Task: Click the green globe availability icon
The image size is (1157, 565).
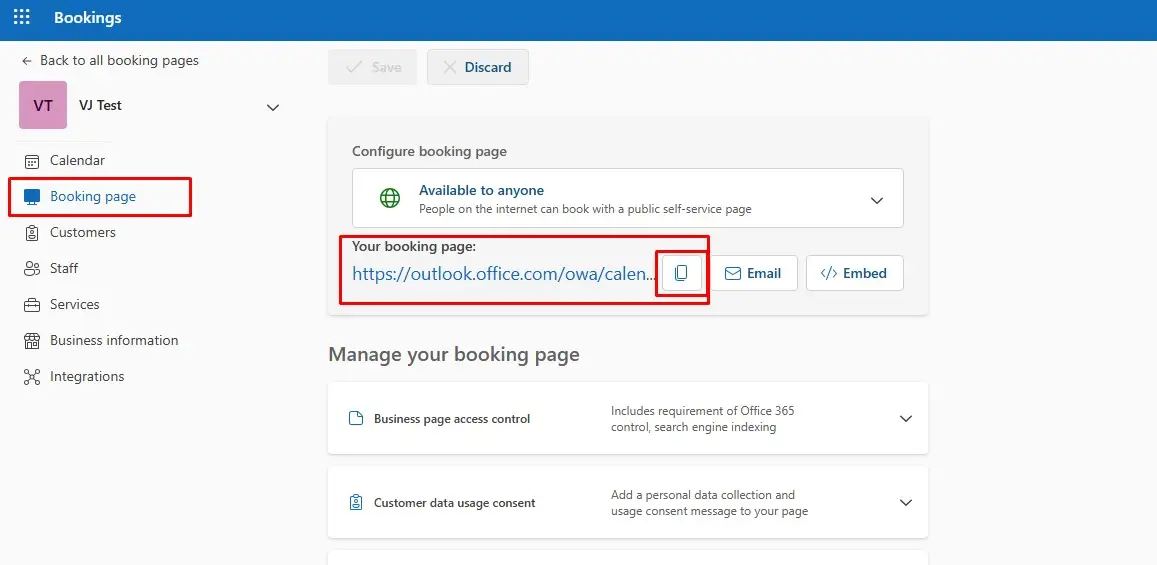Action: coord(390,198)
